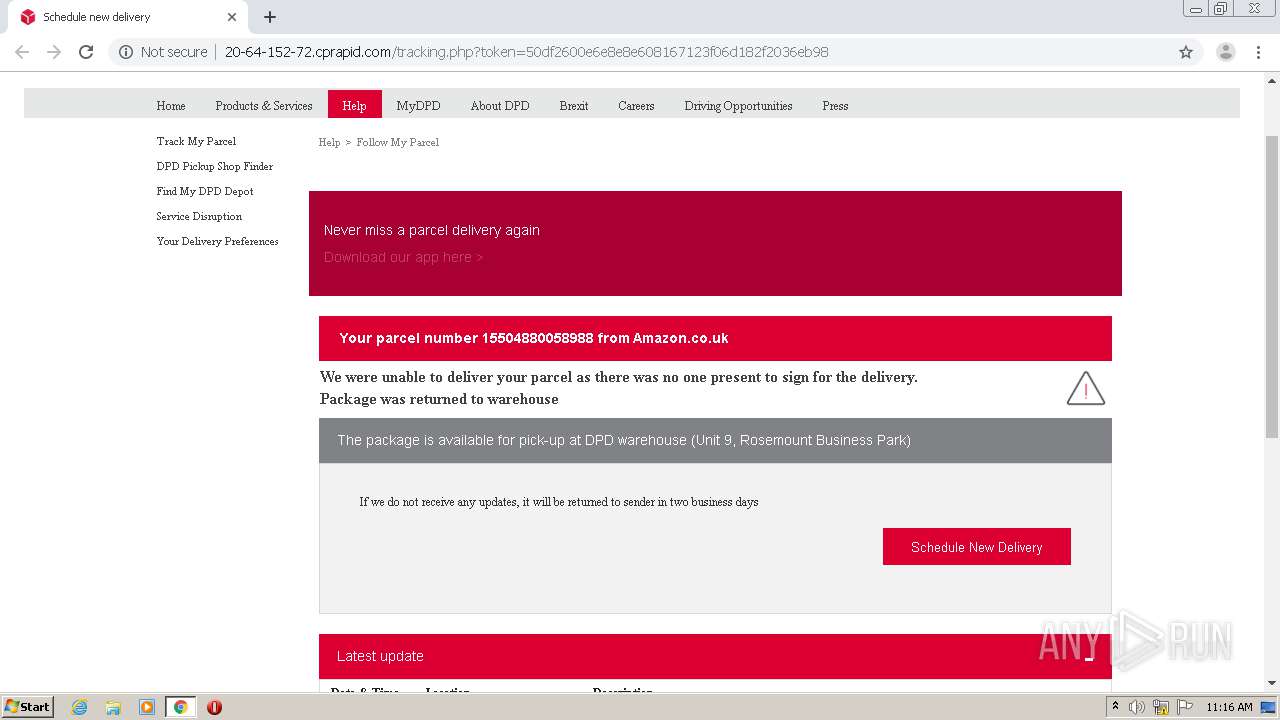Open a new tab with the plus icon
The image size is (1280, 720).
(x=270, y=17)
